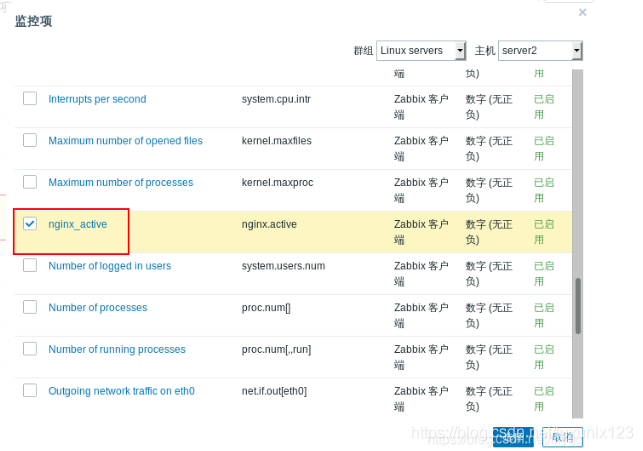Open the Outgoing network traffic on eth0 link
This screenshot has width=643, height=451.
tap(121, 391)
